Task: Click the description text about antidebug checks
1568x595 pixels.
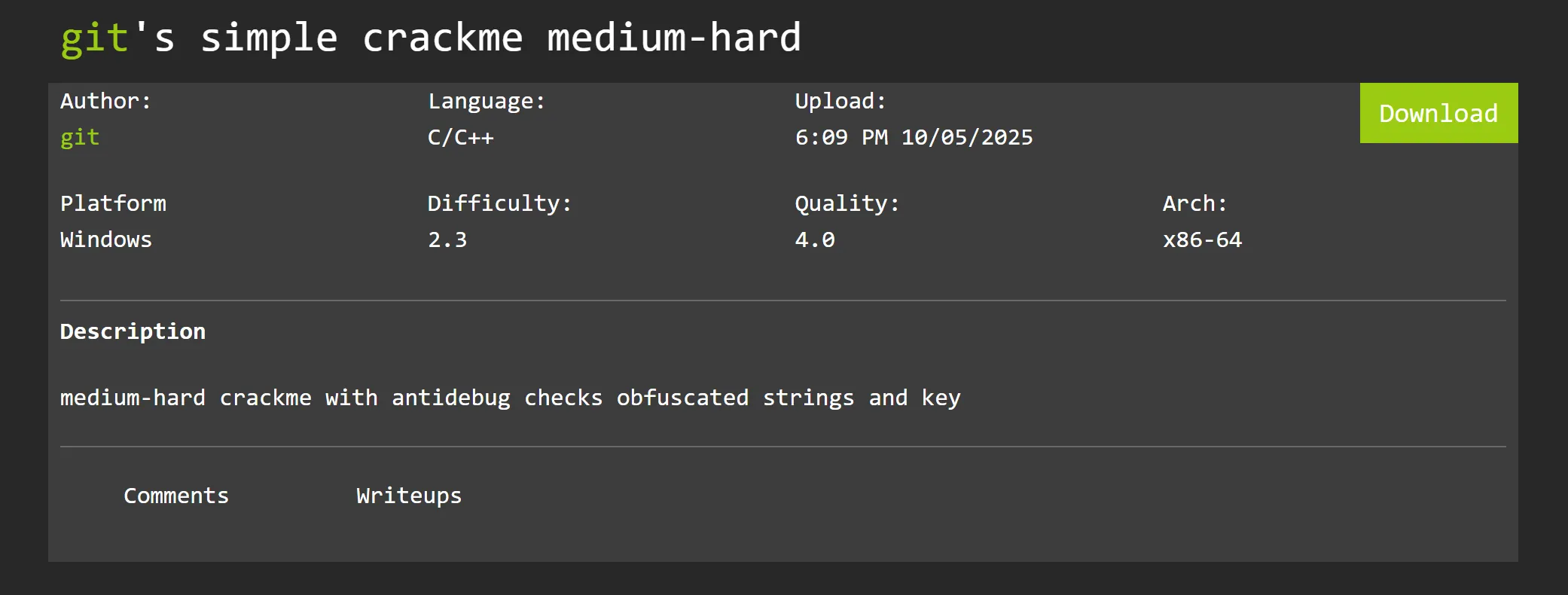Action: tap(510, 398)
